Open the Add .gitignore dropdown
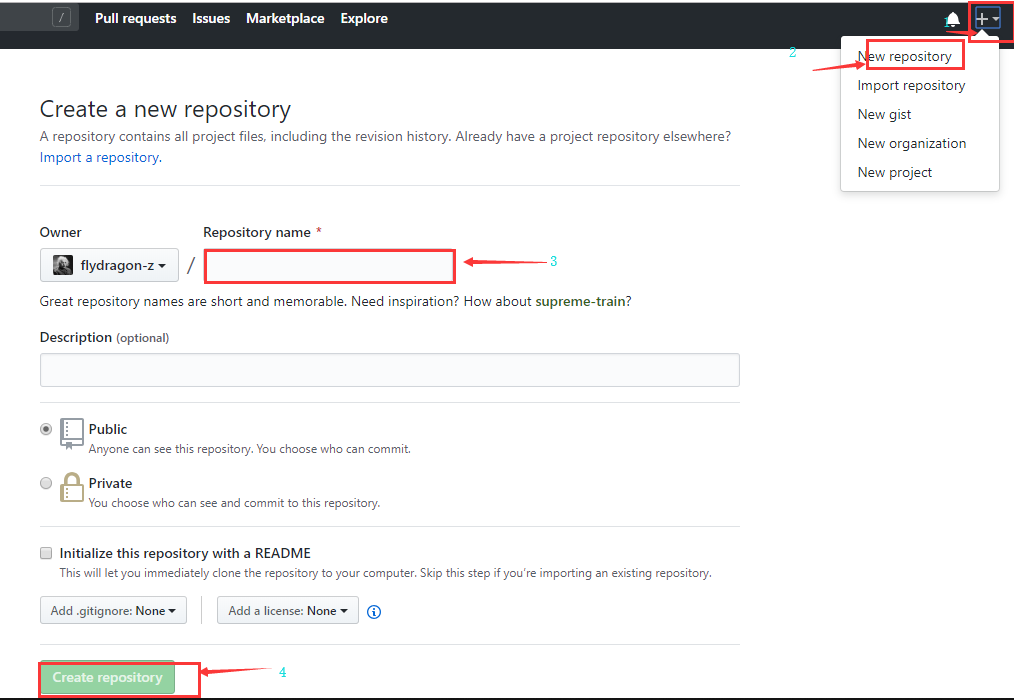Viewport: 1014px width, 700px height. pos(113,610)
